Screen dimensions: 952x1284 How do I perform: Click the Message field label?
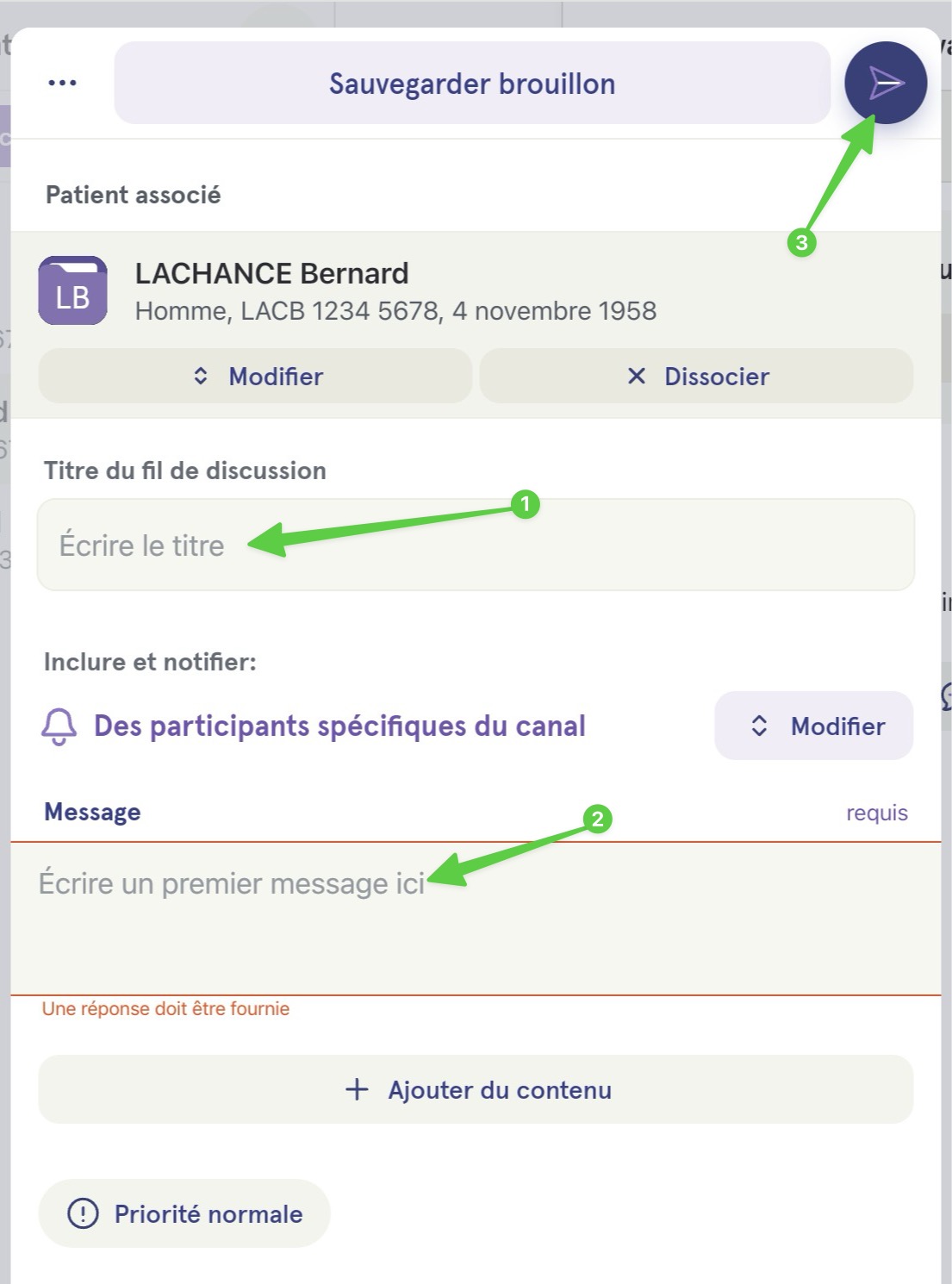(x=92, y=812)
